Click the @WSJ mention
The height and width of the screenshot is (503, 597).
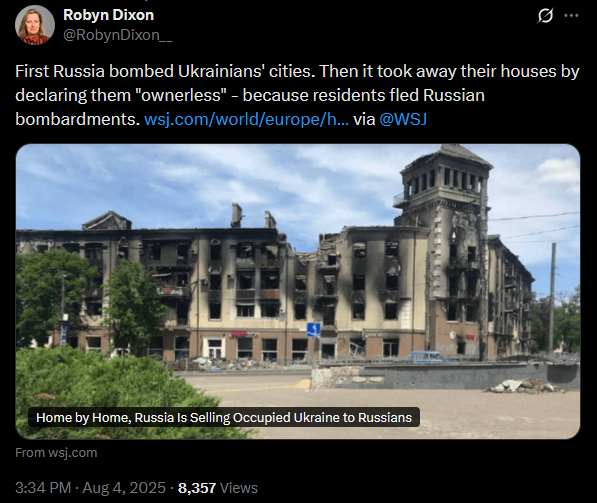tap(403, 119)
